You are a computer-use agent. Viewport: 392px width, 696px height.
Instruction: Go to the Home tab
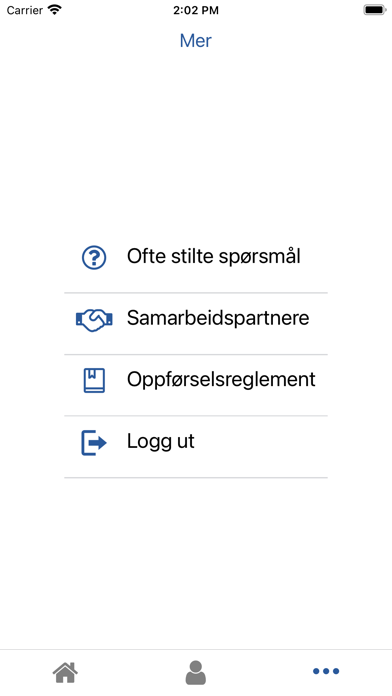[65, 672]
